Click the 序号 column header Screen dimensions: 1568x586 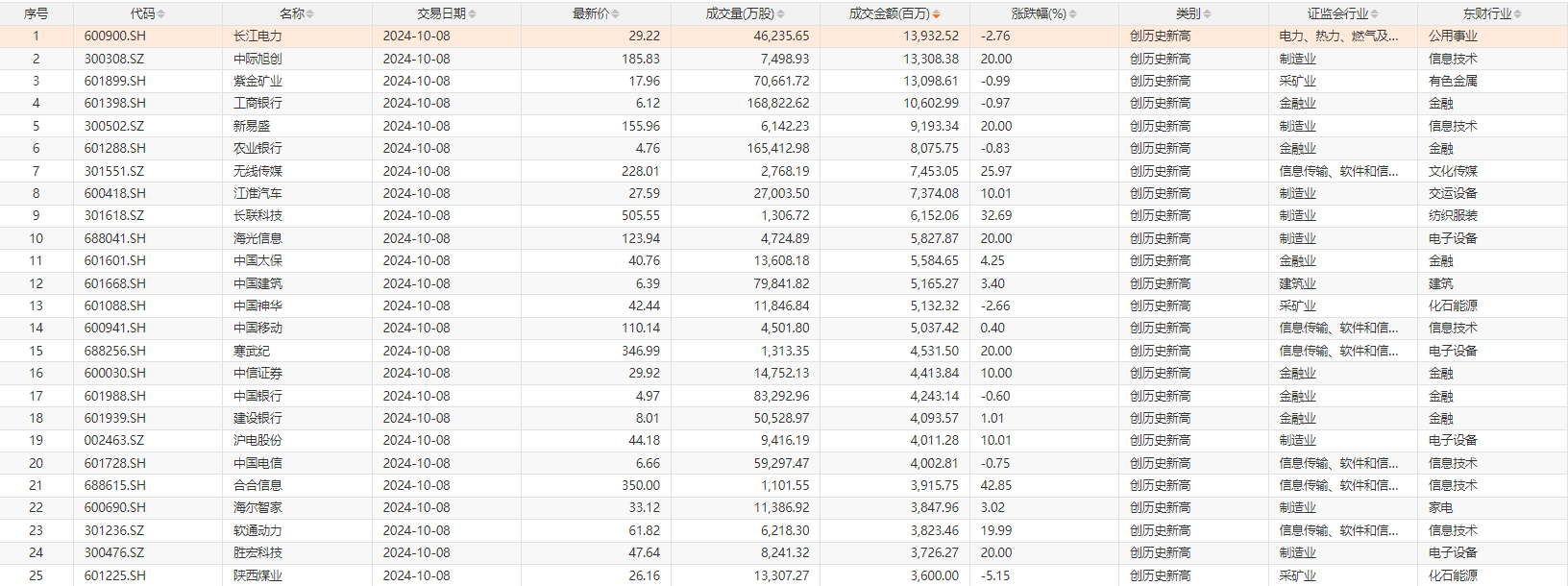coord(36,13)
